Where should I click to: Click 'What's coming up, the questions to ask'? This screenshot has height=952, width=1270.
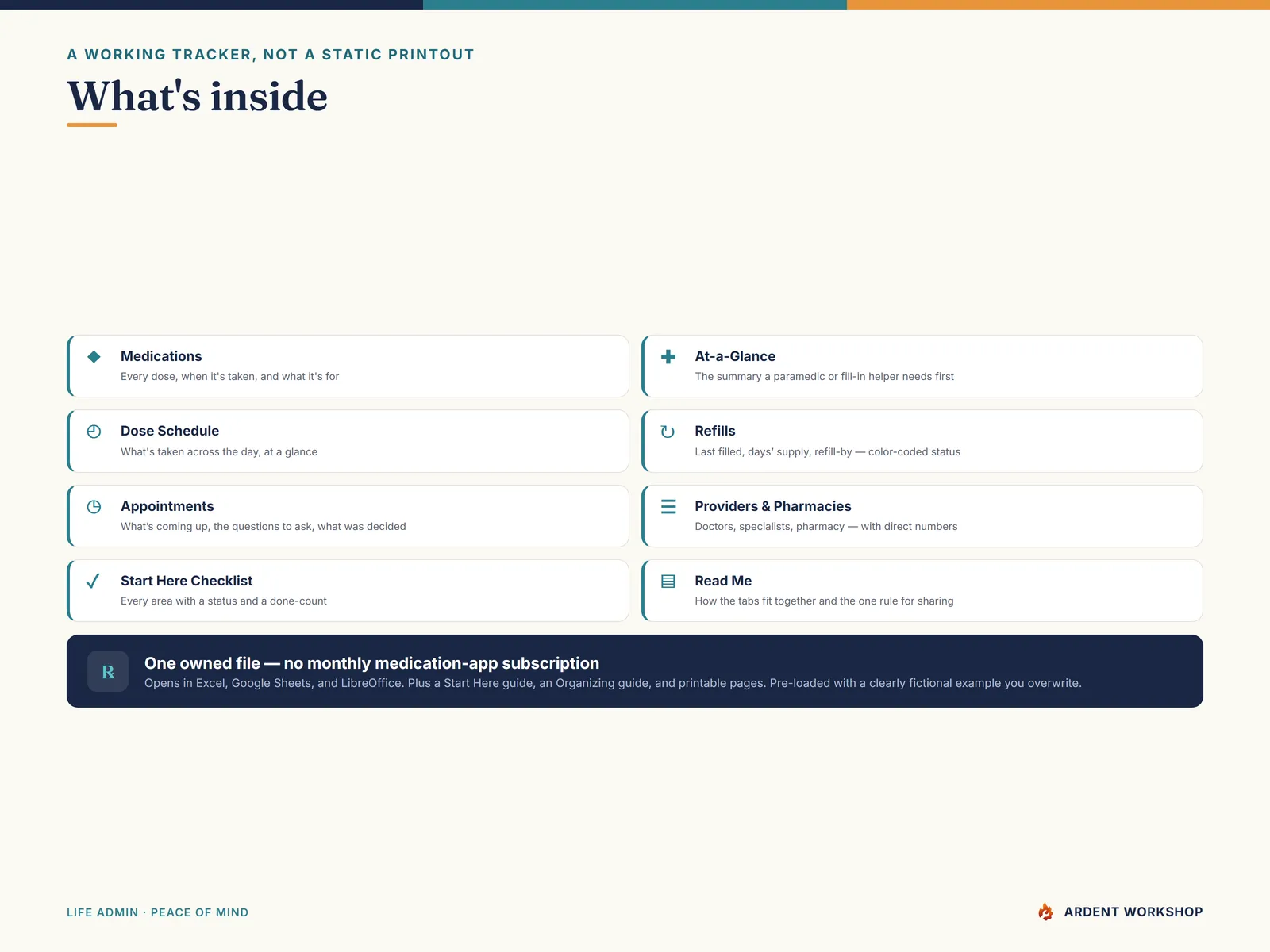[264, 527]
